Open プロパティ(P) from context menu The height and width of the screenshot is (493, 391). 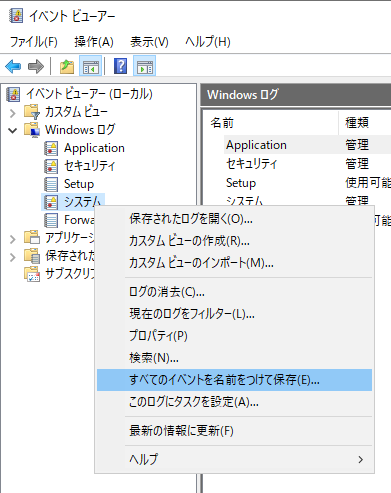tap(234, 336)
